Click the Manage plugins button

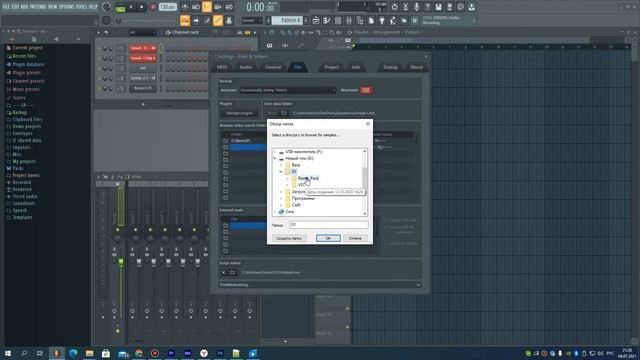pyautogui.click(x=239, y=113)
